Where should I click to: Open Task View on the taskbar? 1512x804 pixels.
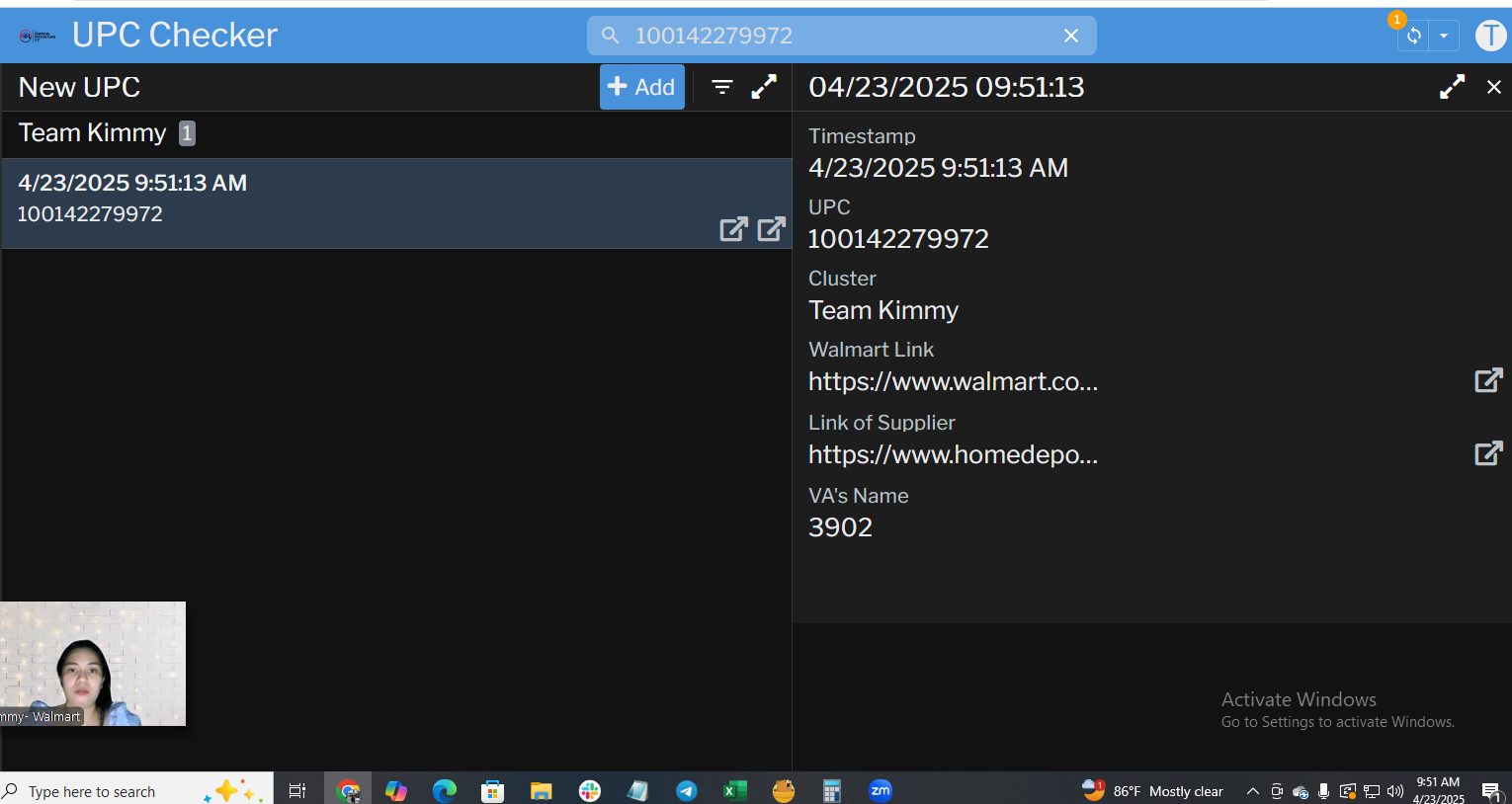pyautogui.click(x=296, y=790)
